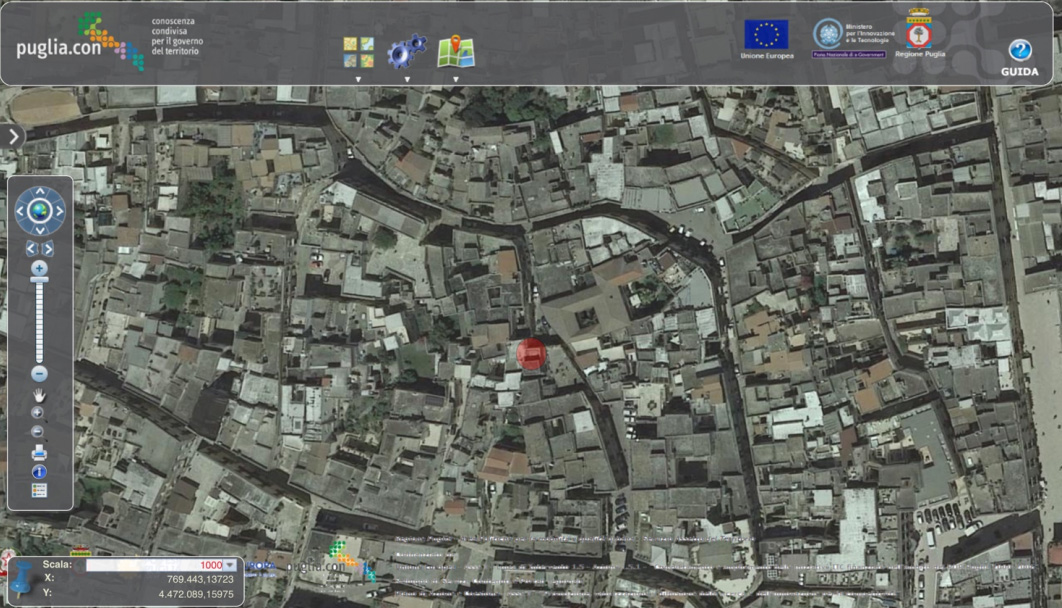Select the hand pan tool
Image resolution: width=1062 pixels, height=608 pixels.
39,395
